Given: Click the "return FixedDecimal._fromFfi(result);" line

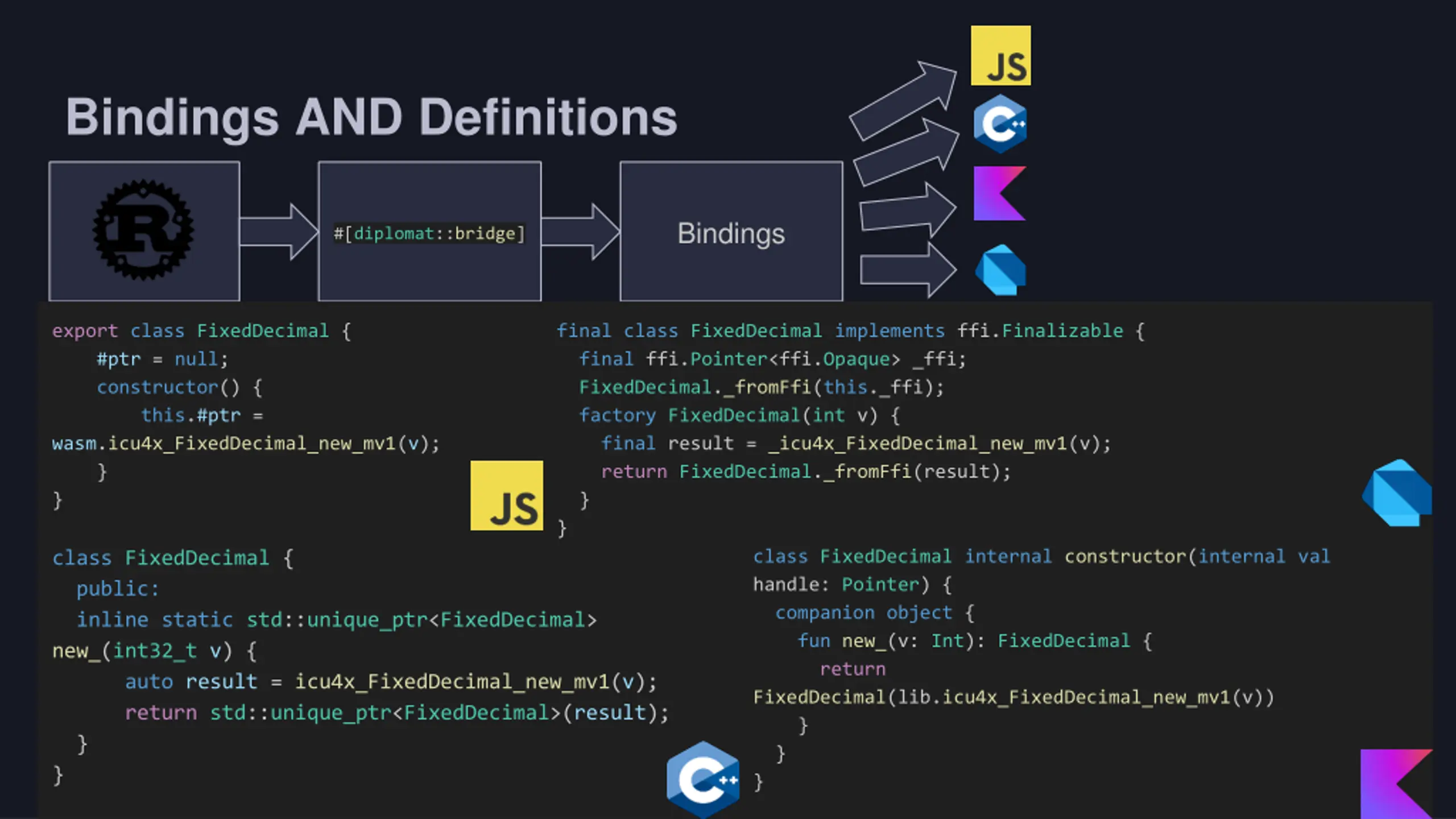Looking at the screenshot, I should [x=806, y=471].
